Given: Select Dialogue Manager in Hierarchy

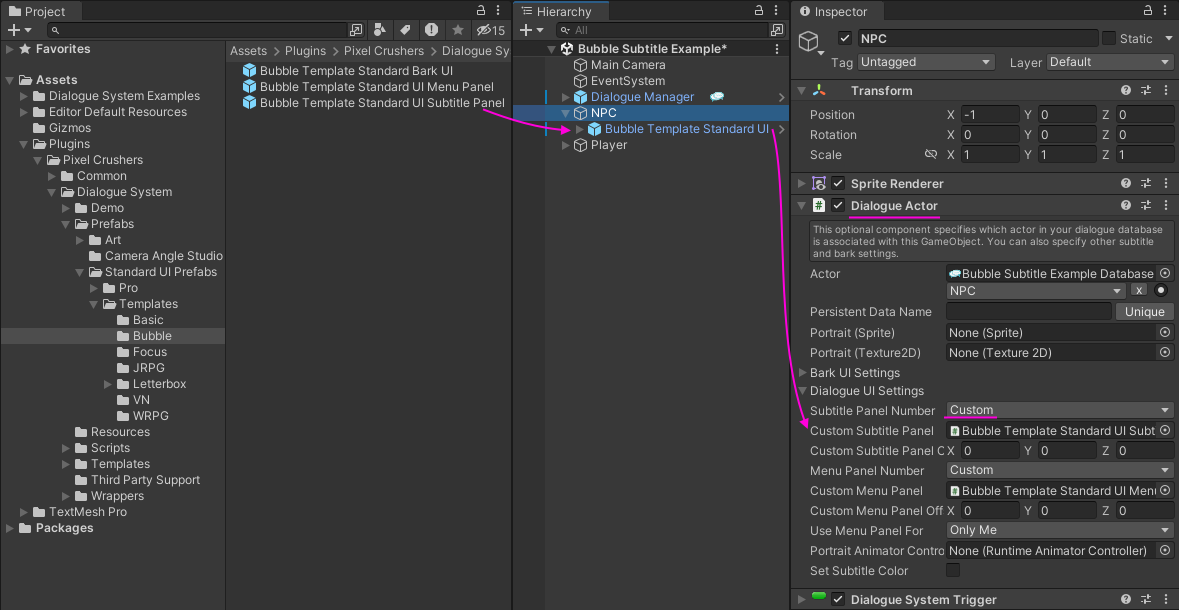Looking at the screenshot, I should (641, 97).
